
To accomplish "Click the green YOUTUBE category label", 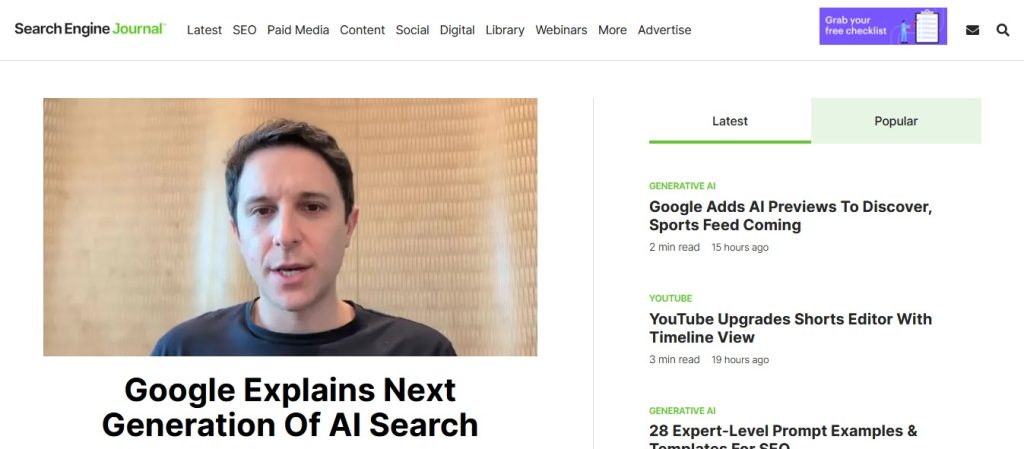I will pyautogui.click(x=670, y=298).
